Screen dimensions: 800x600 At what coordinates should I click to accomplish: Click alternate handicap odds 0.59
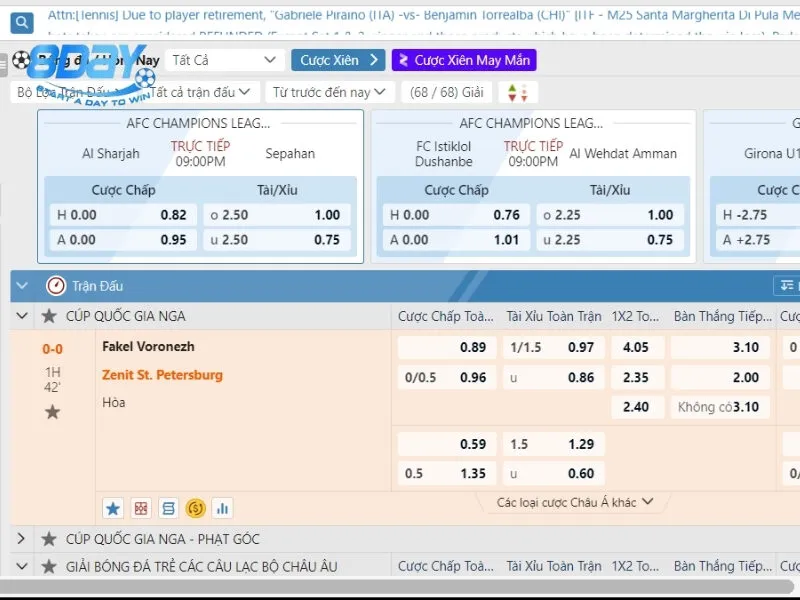click(x=447, y=444)
